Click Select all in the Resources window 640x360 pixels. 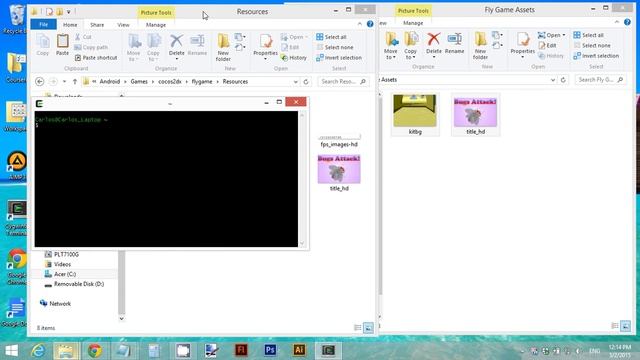[x=331, y=37]
